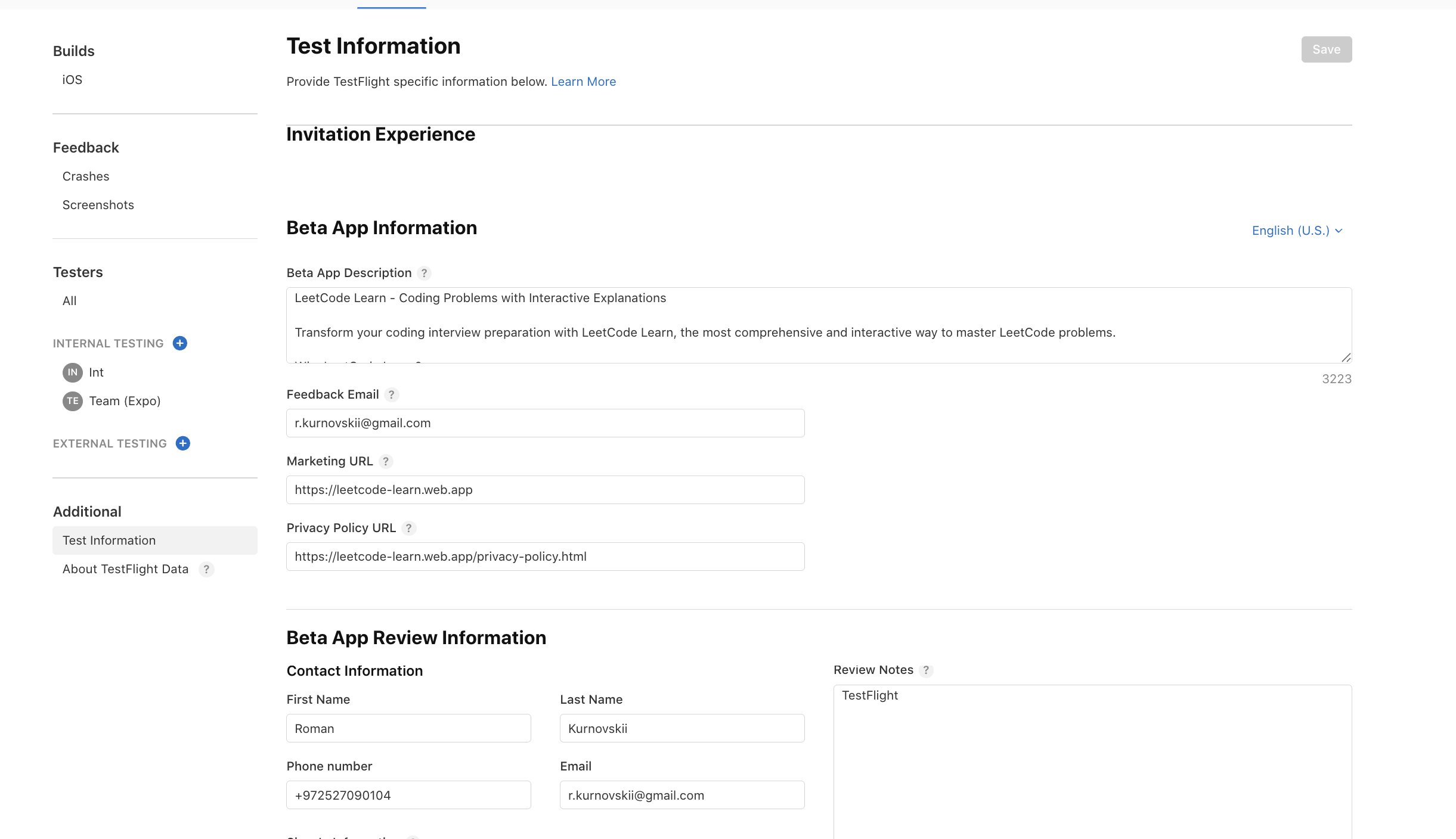Open the Review Notes help tooltip
Viewport: 1456px width, 839px height.
(926, 670)
